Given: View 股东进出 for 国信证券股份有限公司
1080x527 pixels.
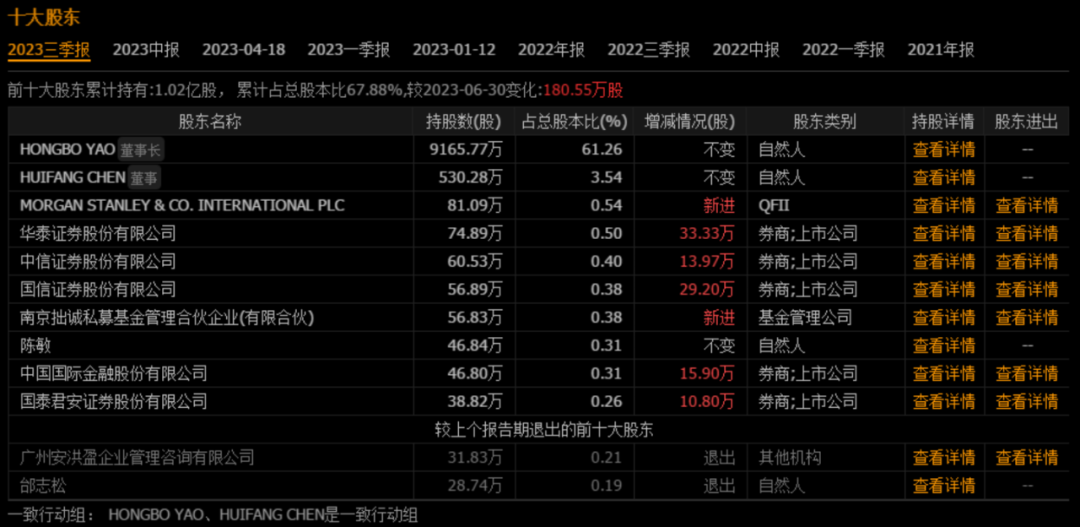Looking at the screenshot, I should point(1026,289).
